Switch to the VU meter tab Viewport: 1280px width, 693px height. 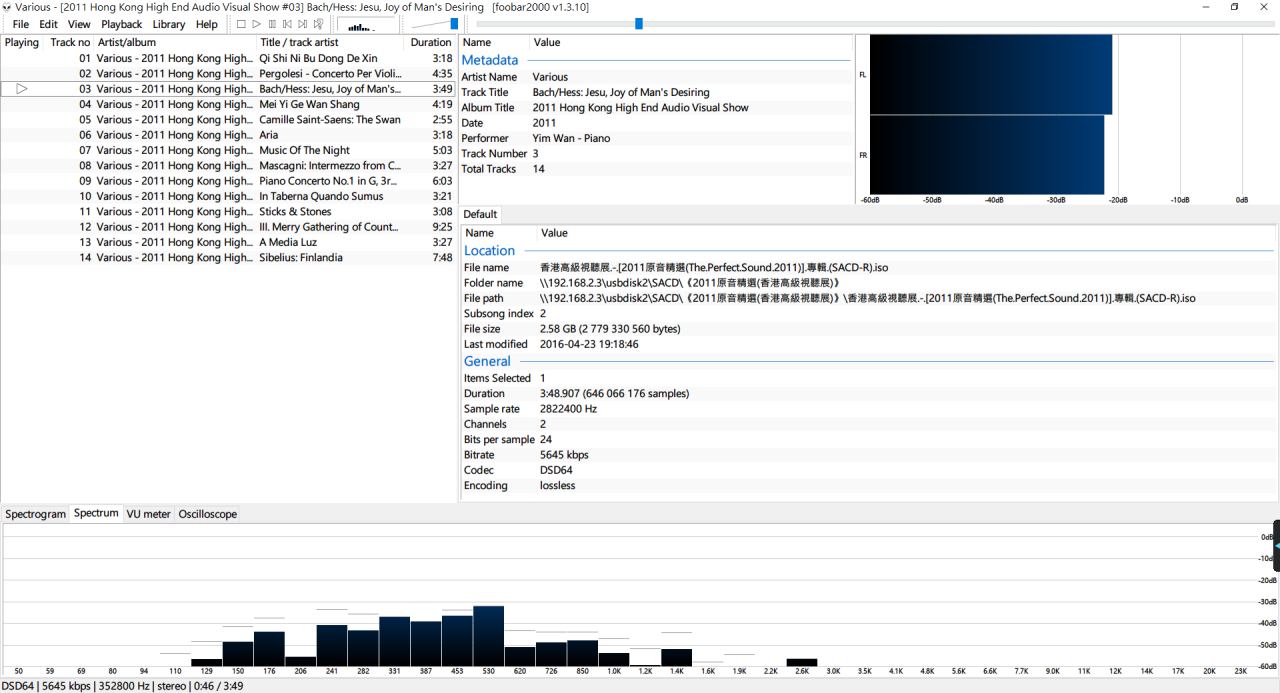point(148,514)
